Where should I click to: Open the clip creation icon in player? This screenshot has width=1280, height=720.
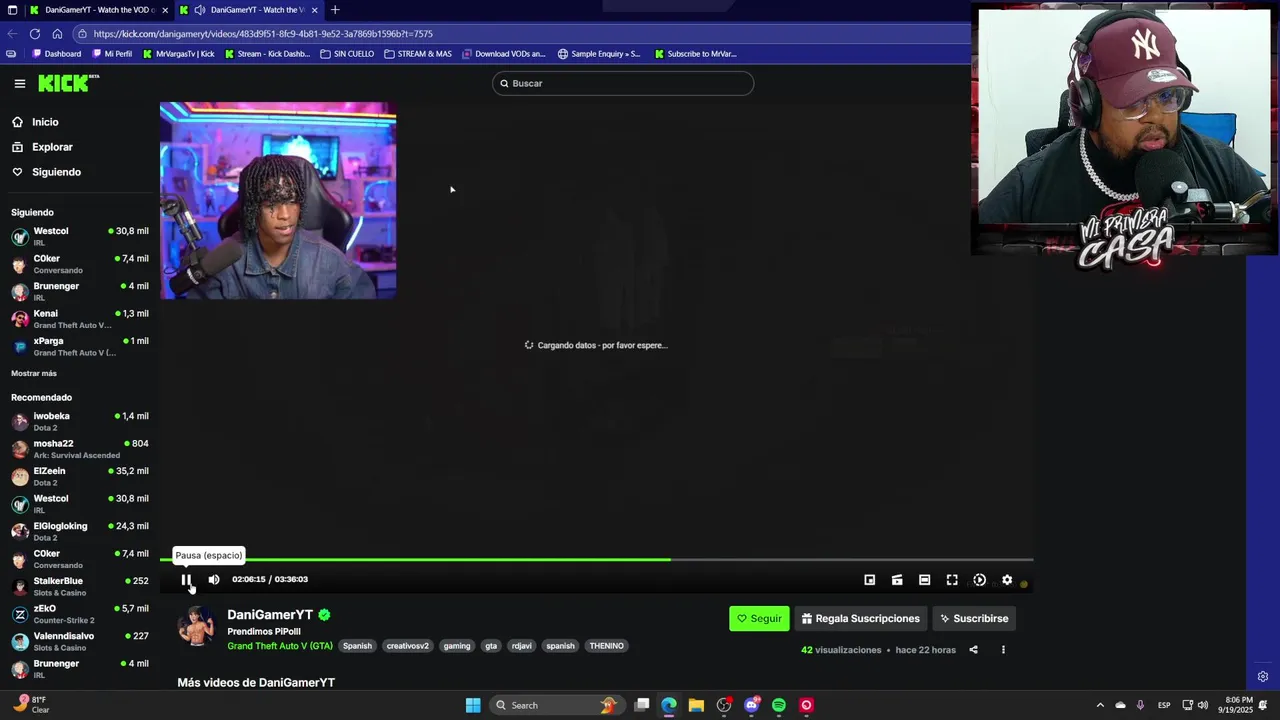click(897, 580)
